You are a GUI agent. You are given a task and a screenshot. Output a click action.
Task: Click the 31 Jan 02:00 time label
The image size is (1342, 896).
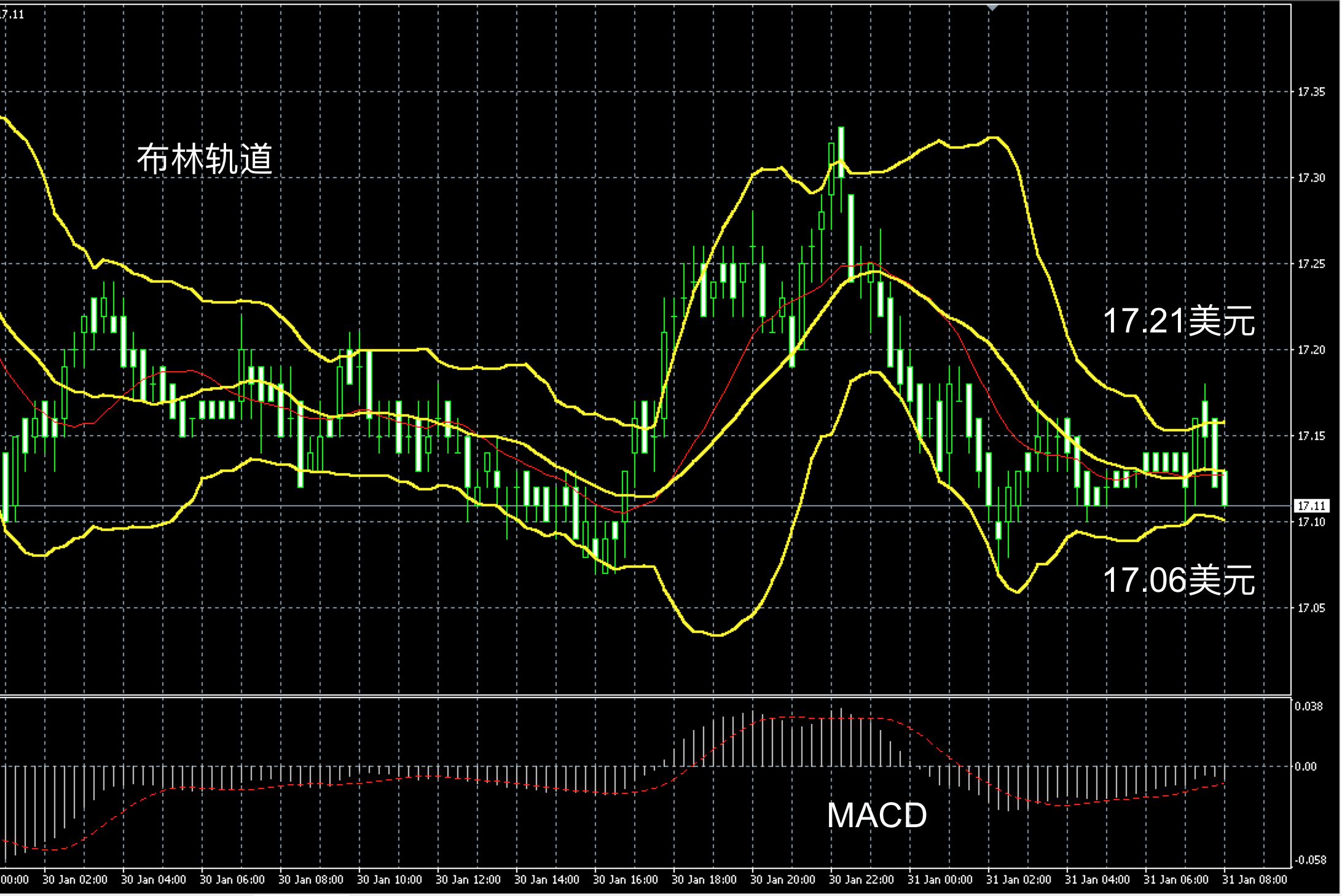[1019, 880]
